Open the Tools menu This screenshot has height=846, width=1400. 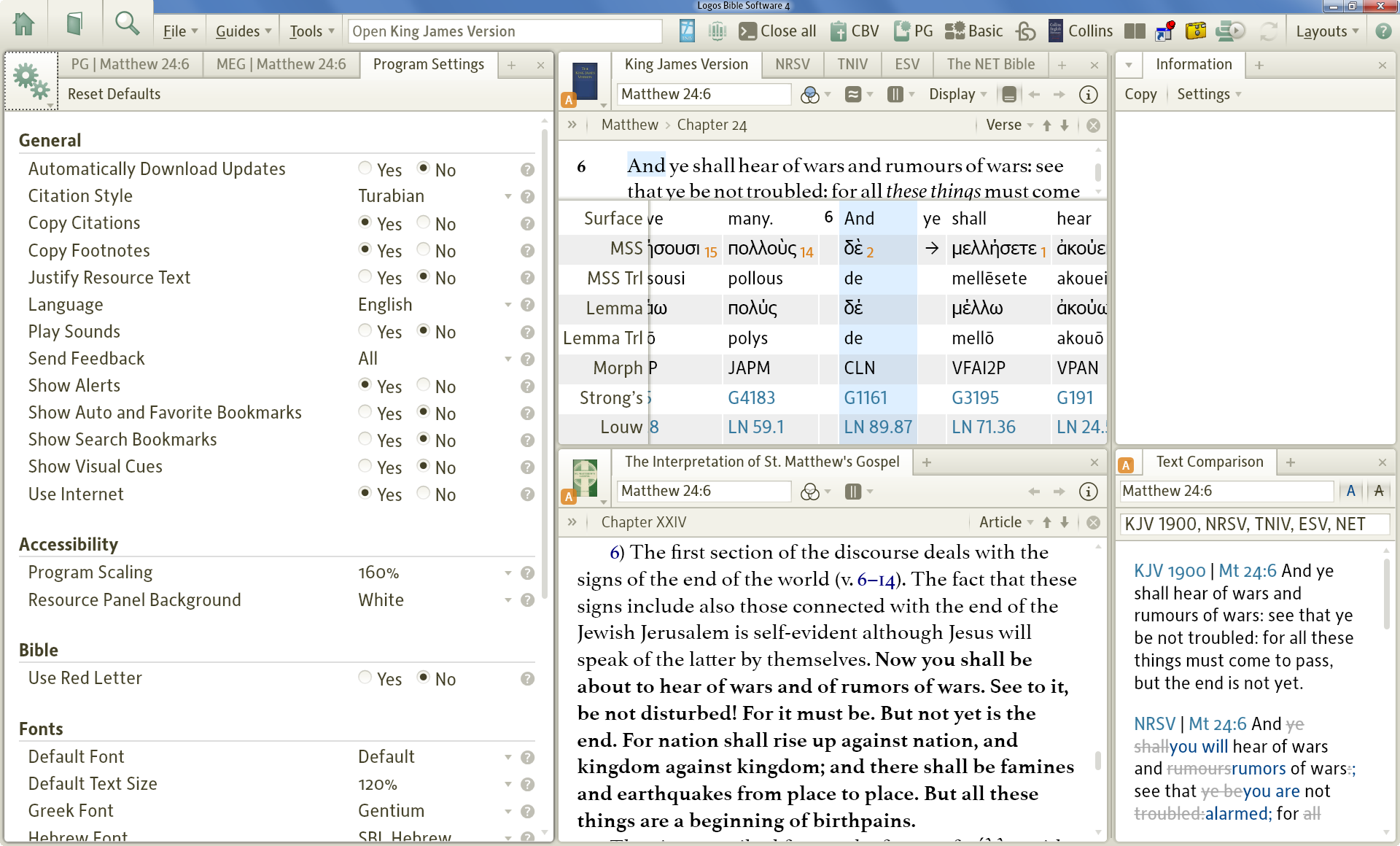point(311,31)
